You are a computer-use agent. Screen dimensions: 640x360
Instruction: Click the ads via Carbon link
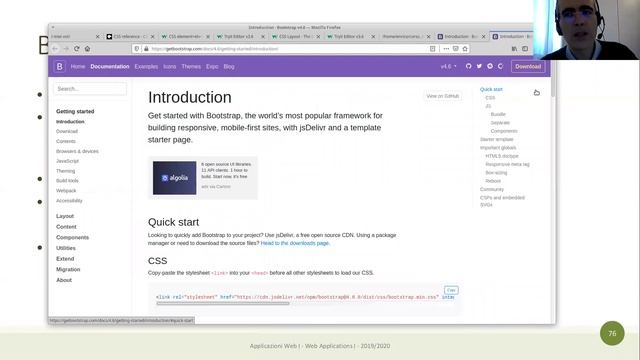tap(216, 187)
